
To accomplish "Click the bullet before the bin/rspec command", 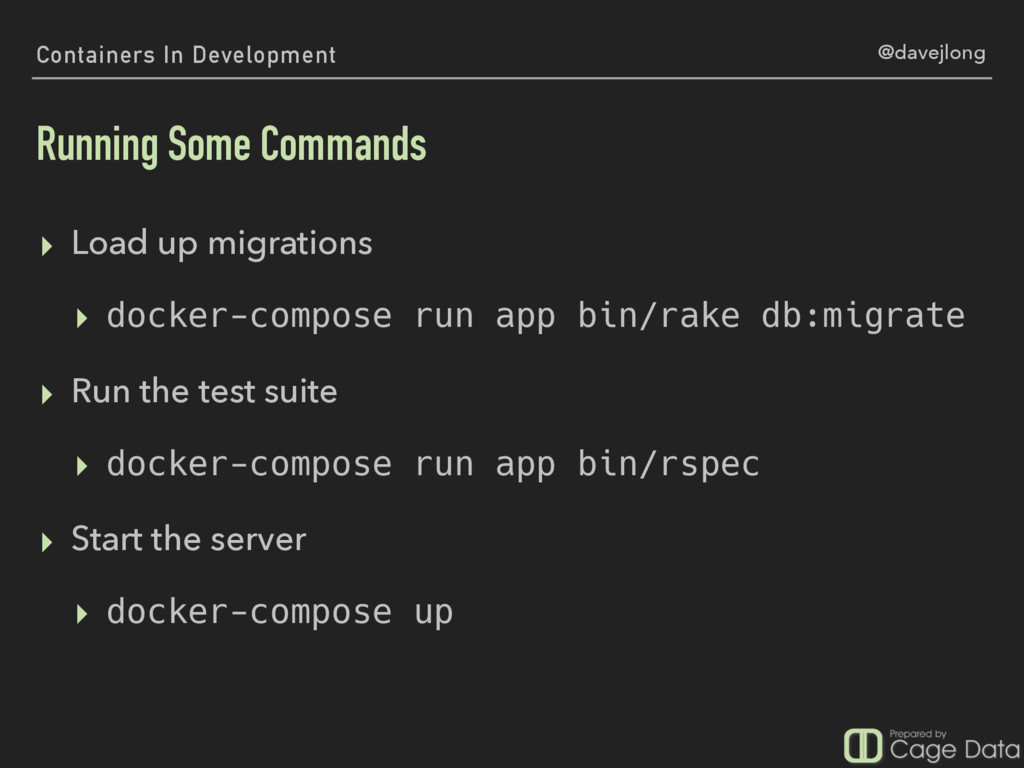I will [x=82, y=466].
